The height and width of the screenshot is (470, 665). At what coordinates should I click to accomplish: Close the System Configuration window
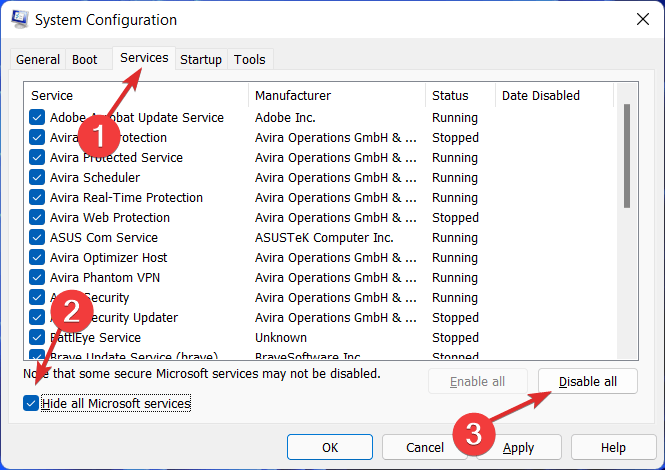(640, 19)
